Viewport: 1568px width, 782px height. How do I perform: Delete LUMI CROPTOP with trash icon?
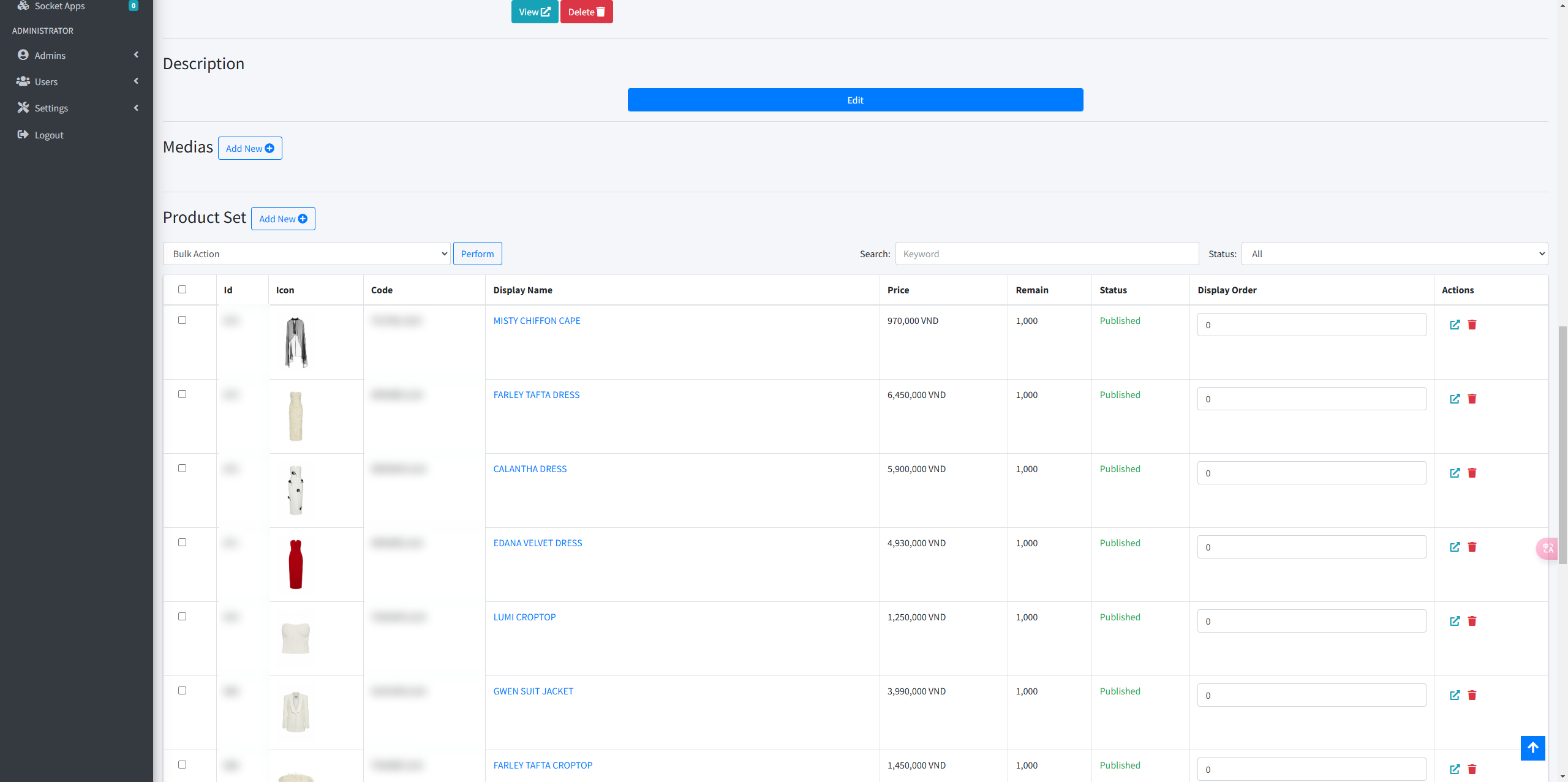pyautogui.click(x=1472, y=621)
